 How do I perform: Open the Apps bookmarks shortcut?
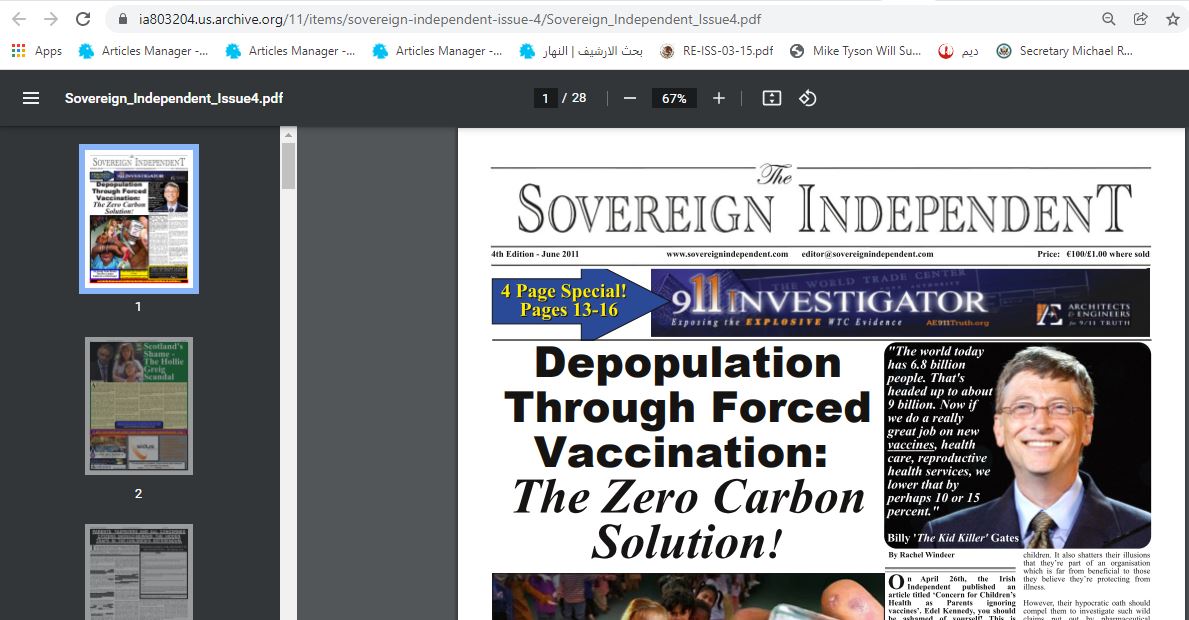[36, 51]
